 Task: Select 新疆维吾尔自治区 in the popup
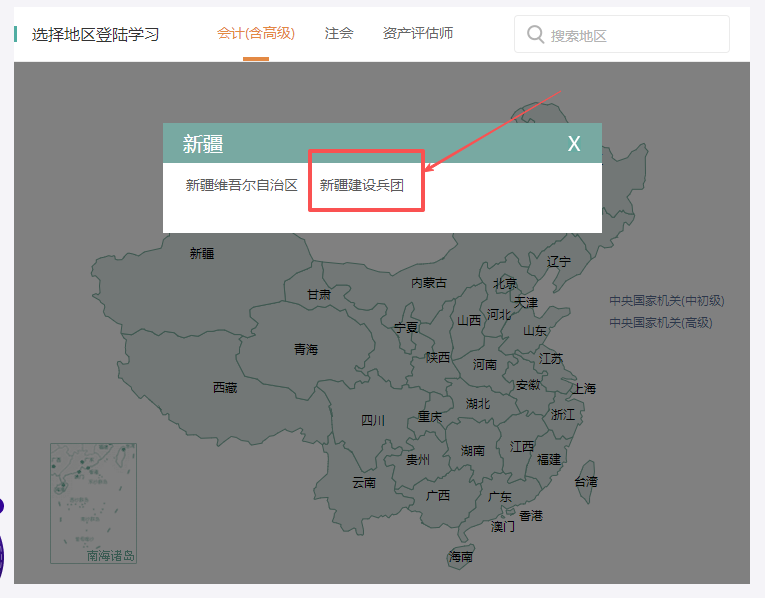click(x=241, y=185)
